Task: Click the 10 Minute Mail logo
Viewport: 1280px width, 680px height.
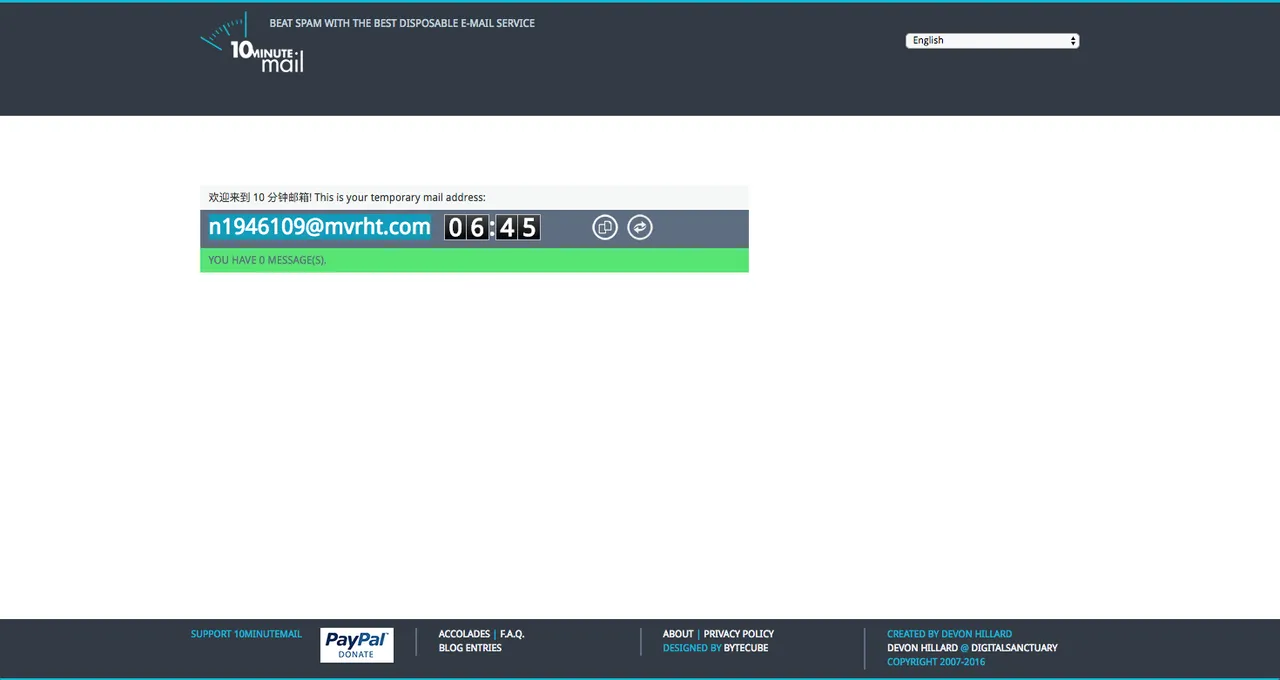Action: tap(252, 43)
